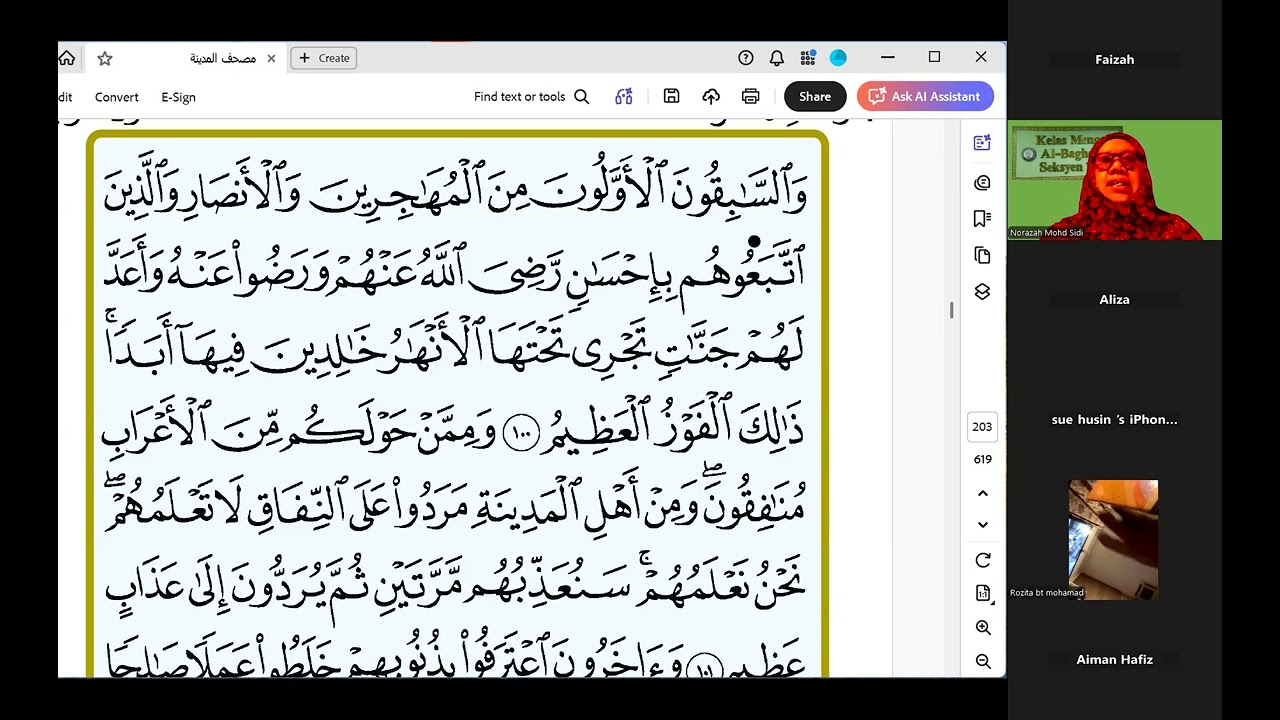Open the generative summary panel icon
The width and height of the screenshot is (1280, 720).
coord(982,143)
